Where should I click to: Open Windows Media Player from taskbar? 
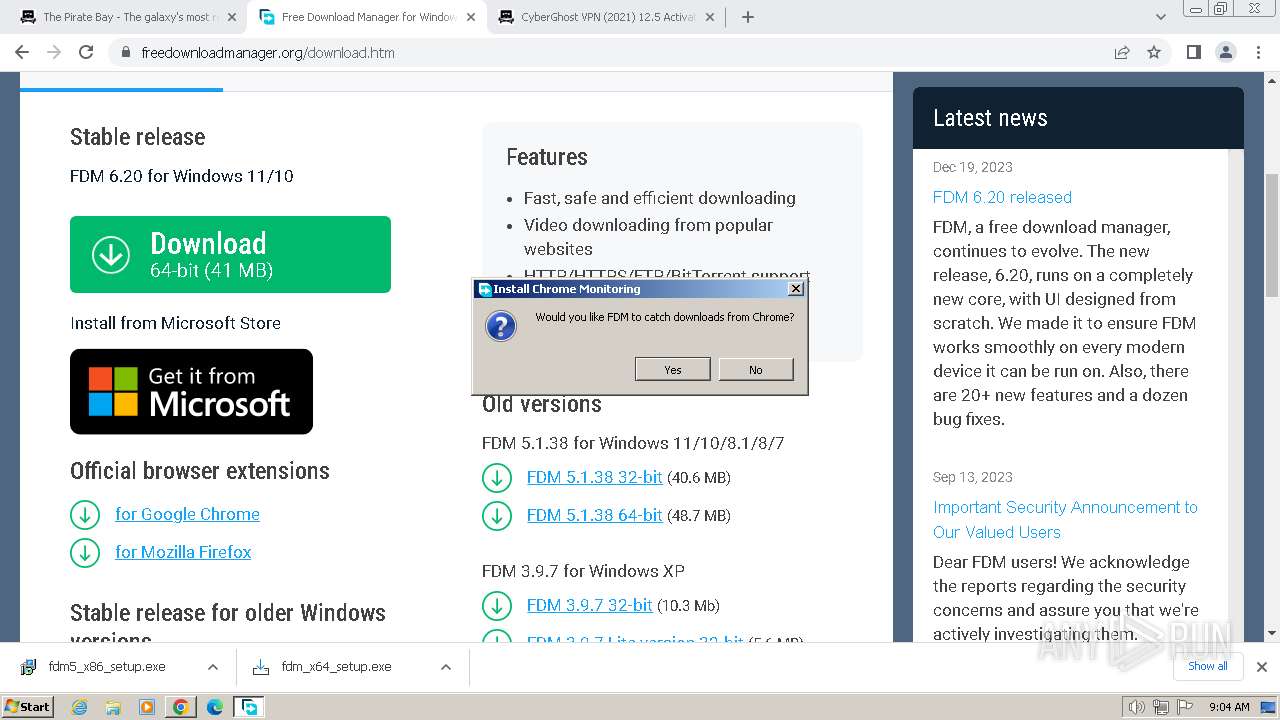tap(147, 707)
